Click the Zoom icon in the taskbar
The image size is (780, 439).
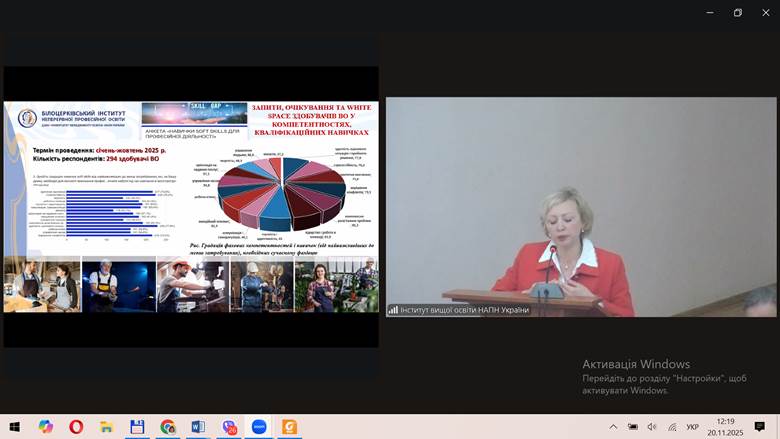pos(259,426)
